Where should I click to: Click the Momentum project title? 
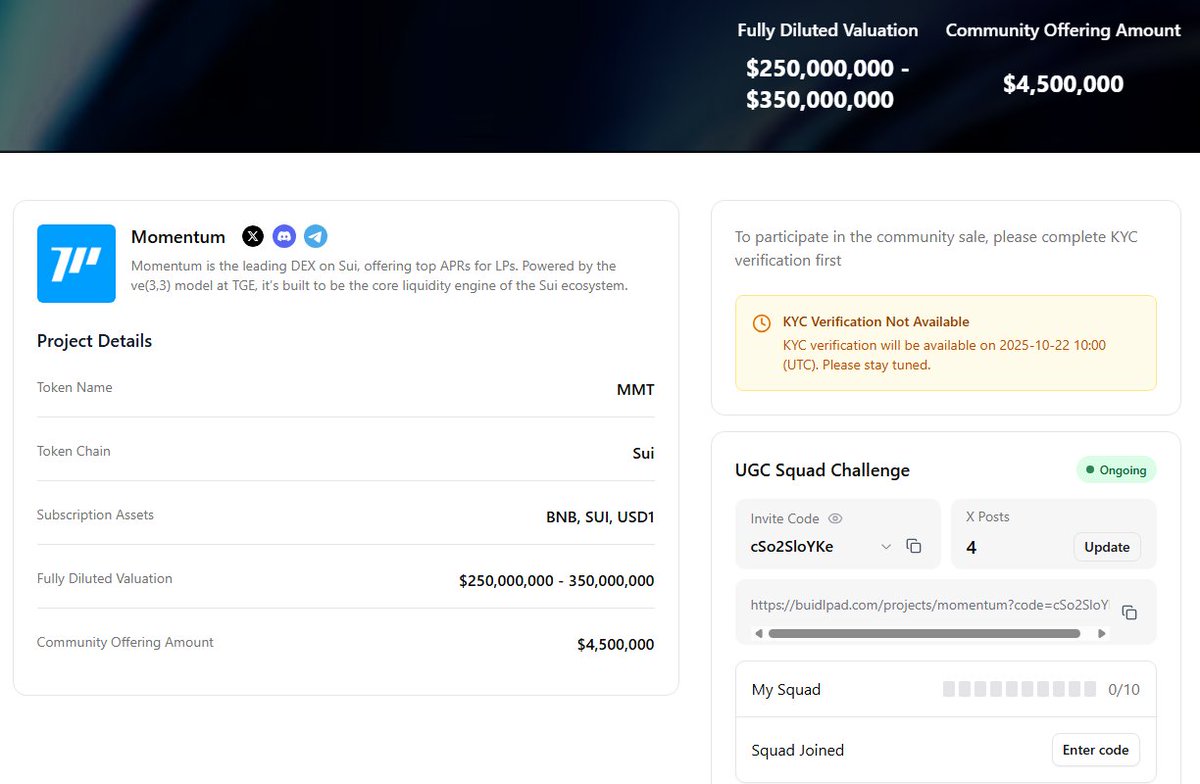178,237
